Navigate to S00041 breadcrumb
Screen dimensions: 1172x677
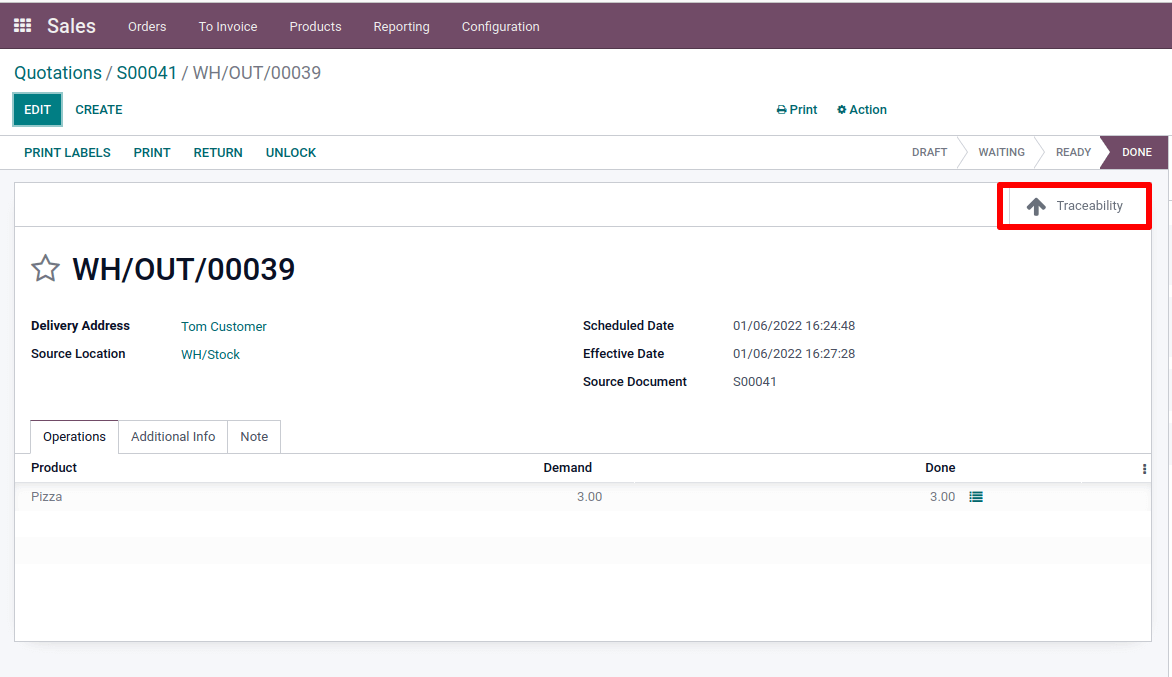tap(146, 72)
